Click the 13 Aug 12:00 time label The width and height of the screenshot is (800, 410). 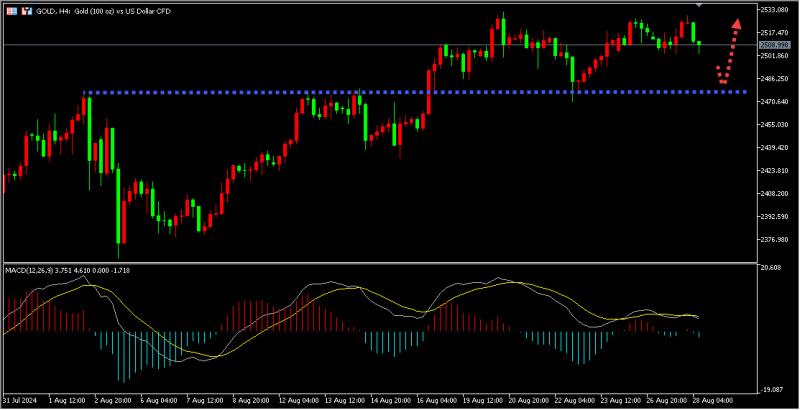point(344,400)
